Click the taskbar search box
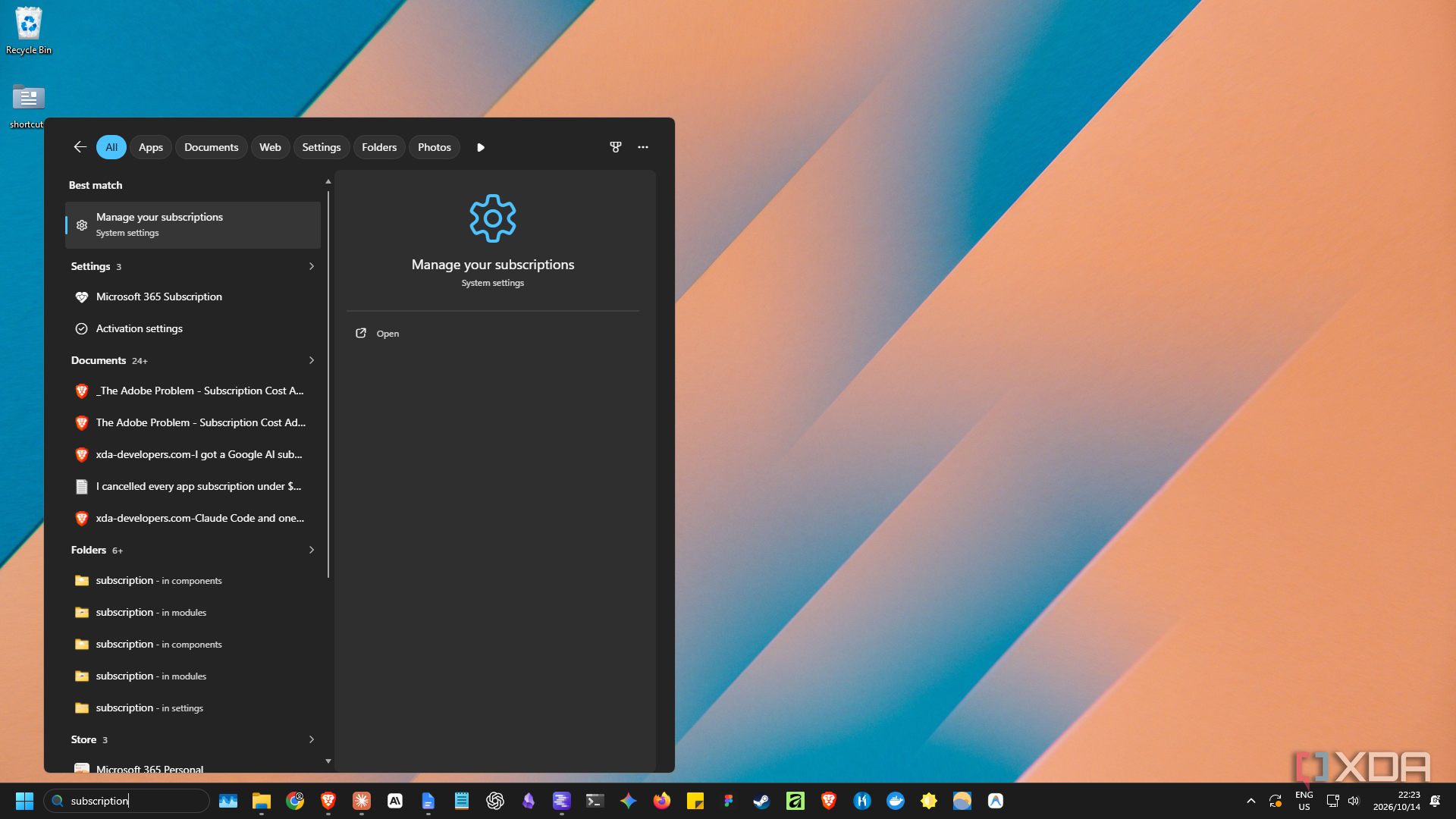This screenshot has height=819, width=1456. pyautogui.click(x=127, y=801)
